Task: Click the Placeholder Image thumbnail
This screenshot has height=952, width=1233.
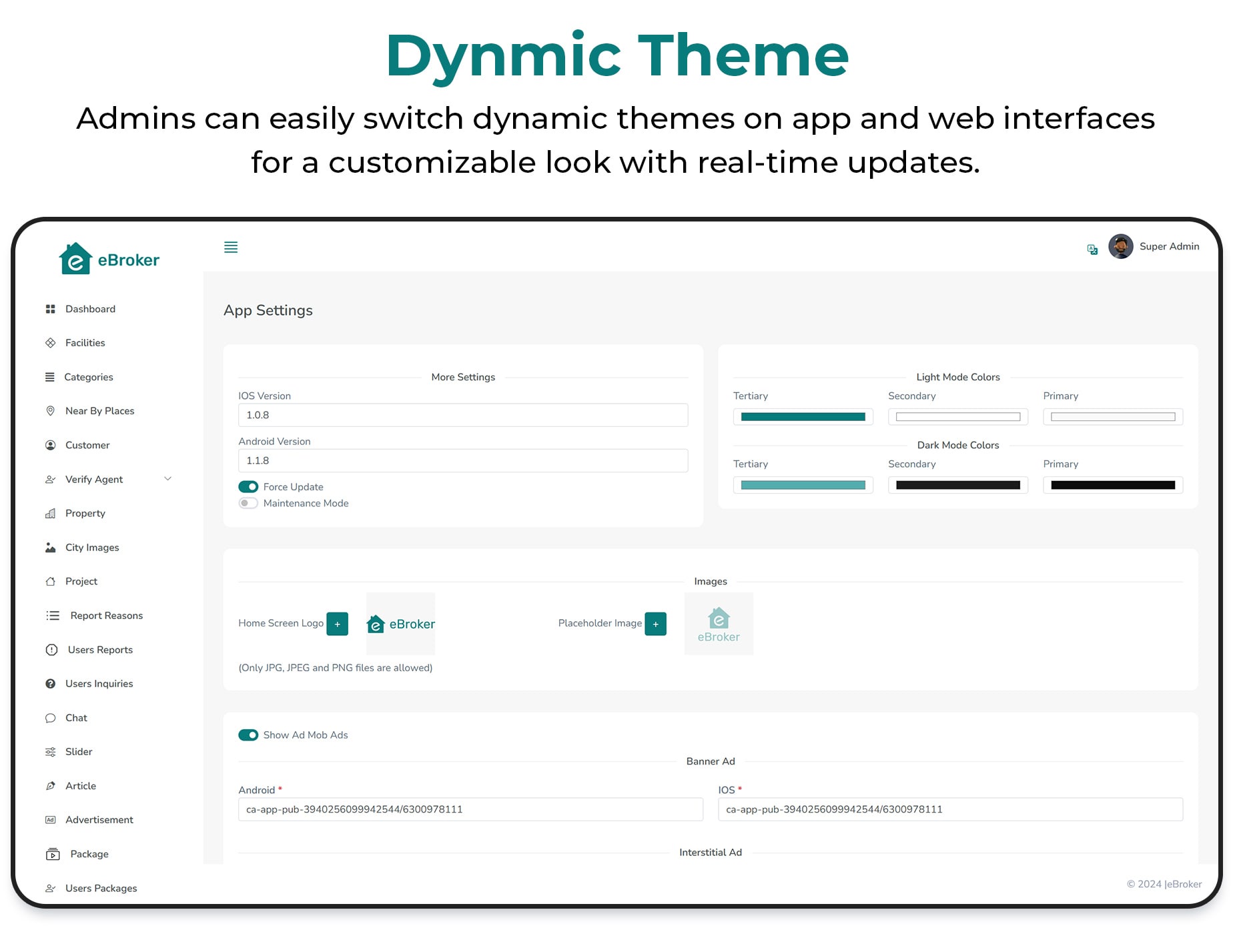Action: 719,624
